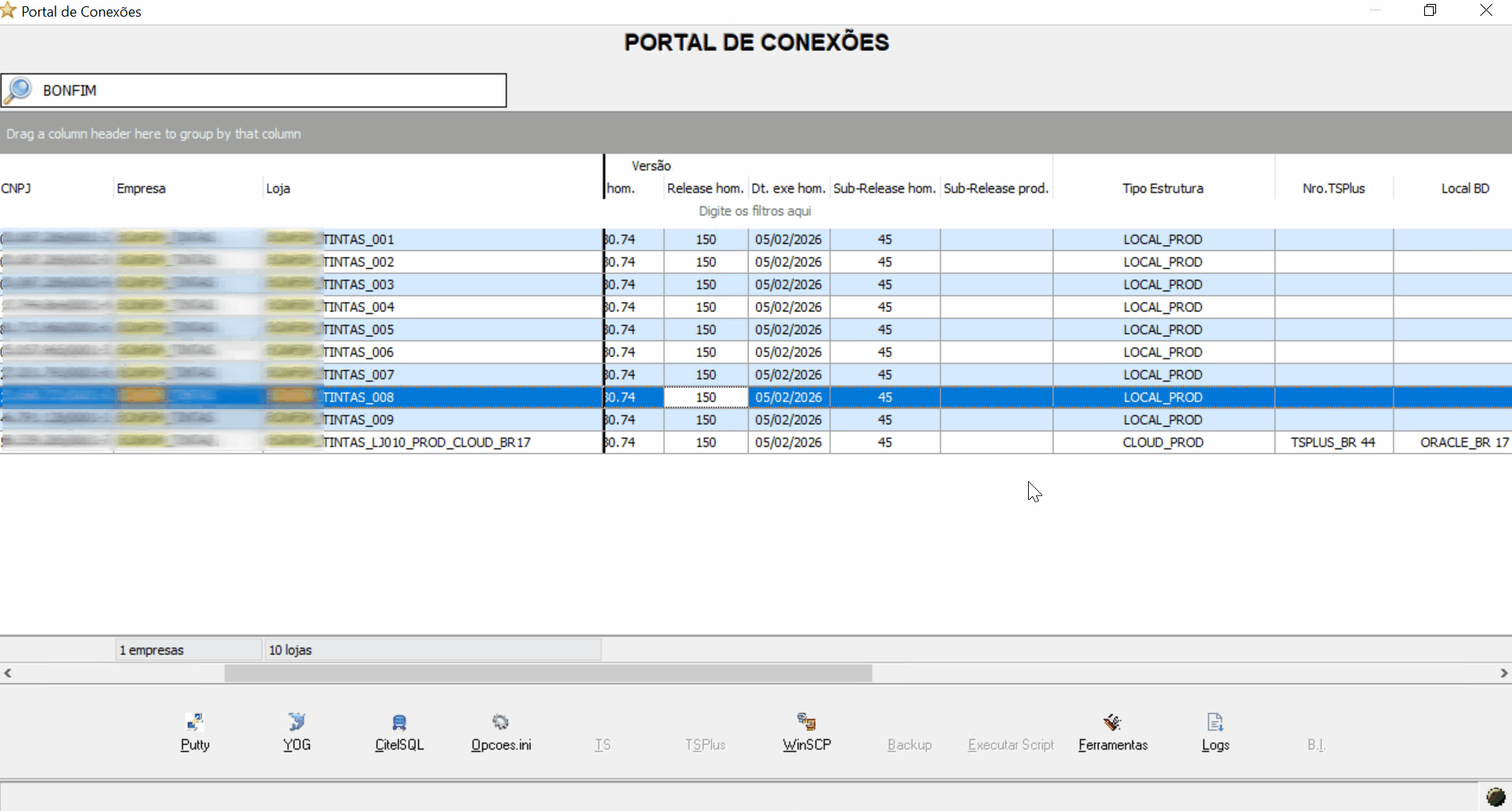The height and width of the screenshot is (811, 1512).
Task: Select the TINTAS_008 store row
Action: click(x=755, y=397)
